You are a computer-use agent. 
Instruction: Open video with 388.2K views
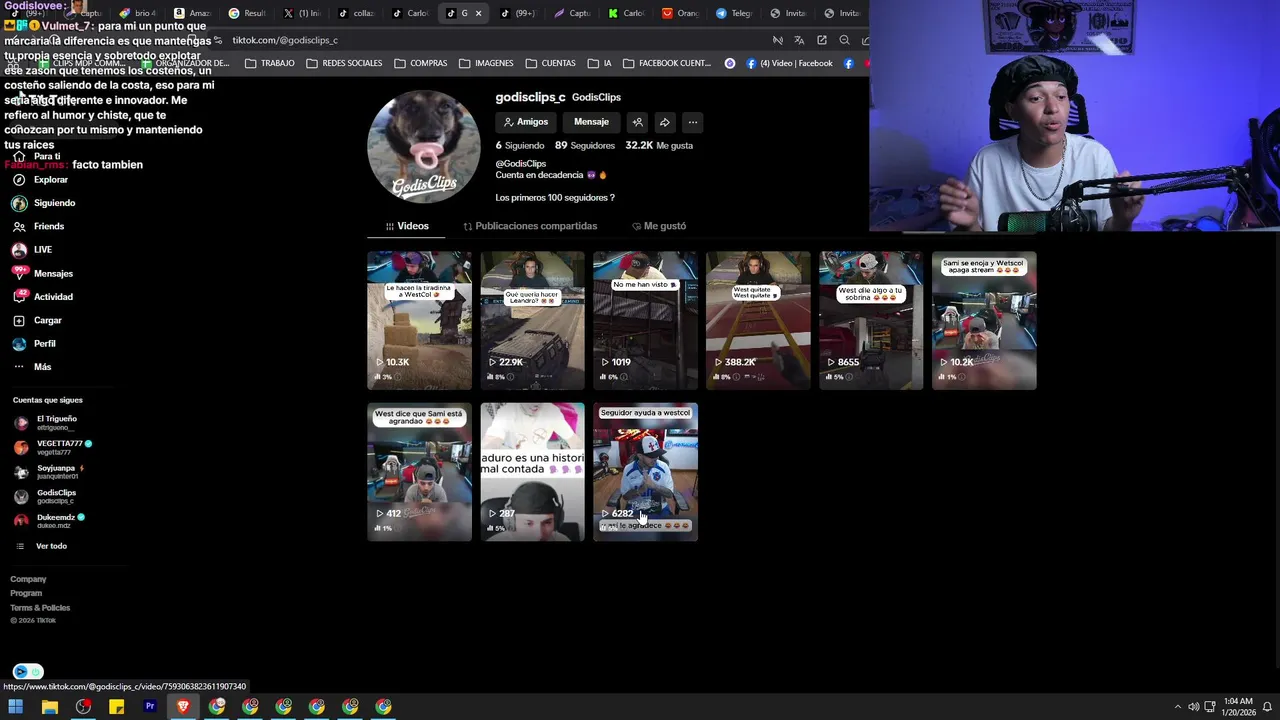(758, 320)
